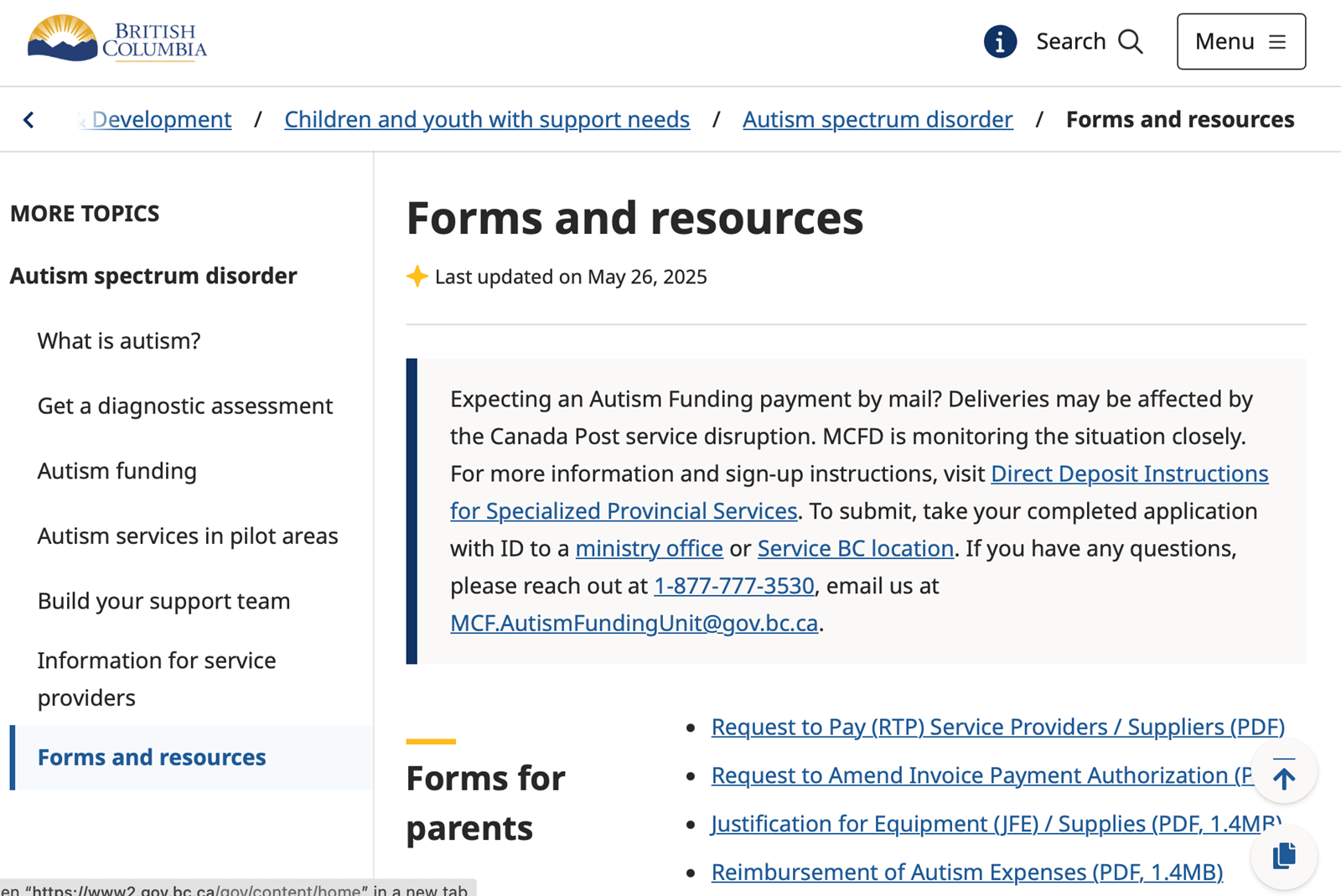
Task: Select 'Build your support team' topic
Action: (164, 601)
